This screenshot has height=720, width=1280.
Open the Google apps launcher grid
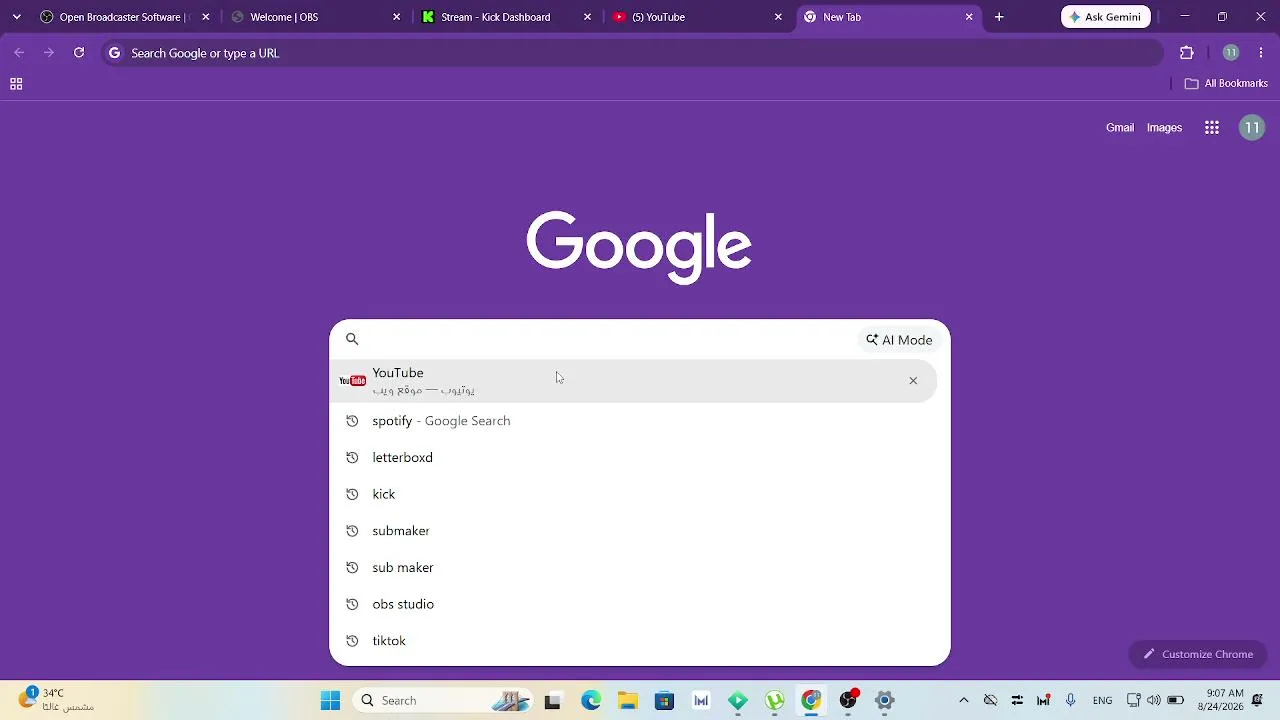1212,128
